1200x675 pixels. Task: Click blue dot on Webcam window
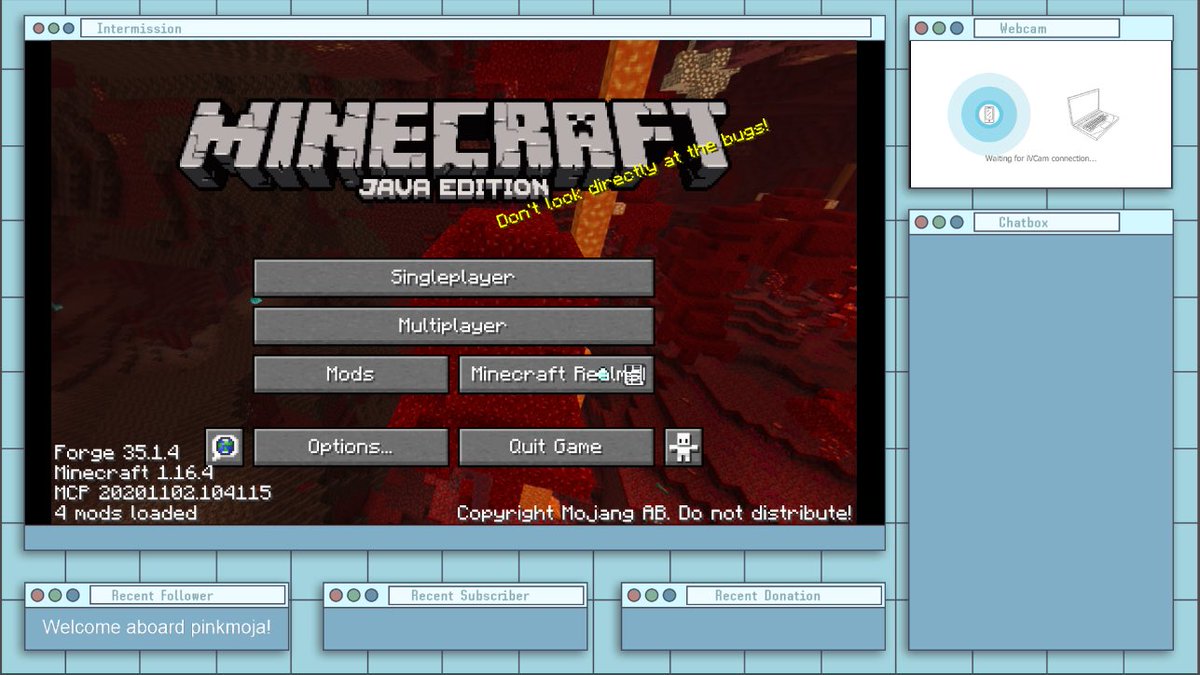click(957, 28)
